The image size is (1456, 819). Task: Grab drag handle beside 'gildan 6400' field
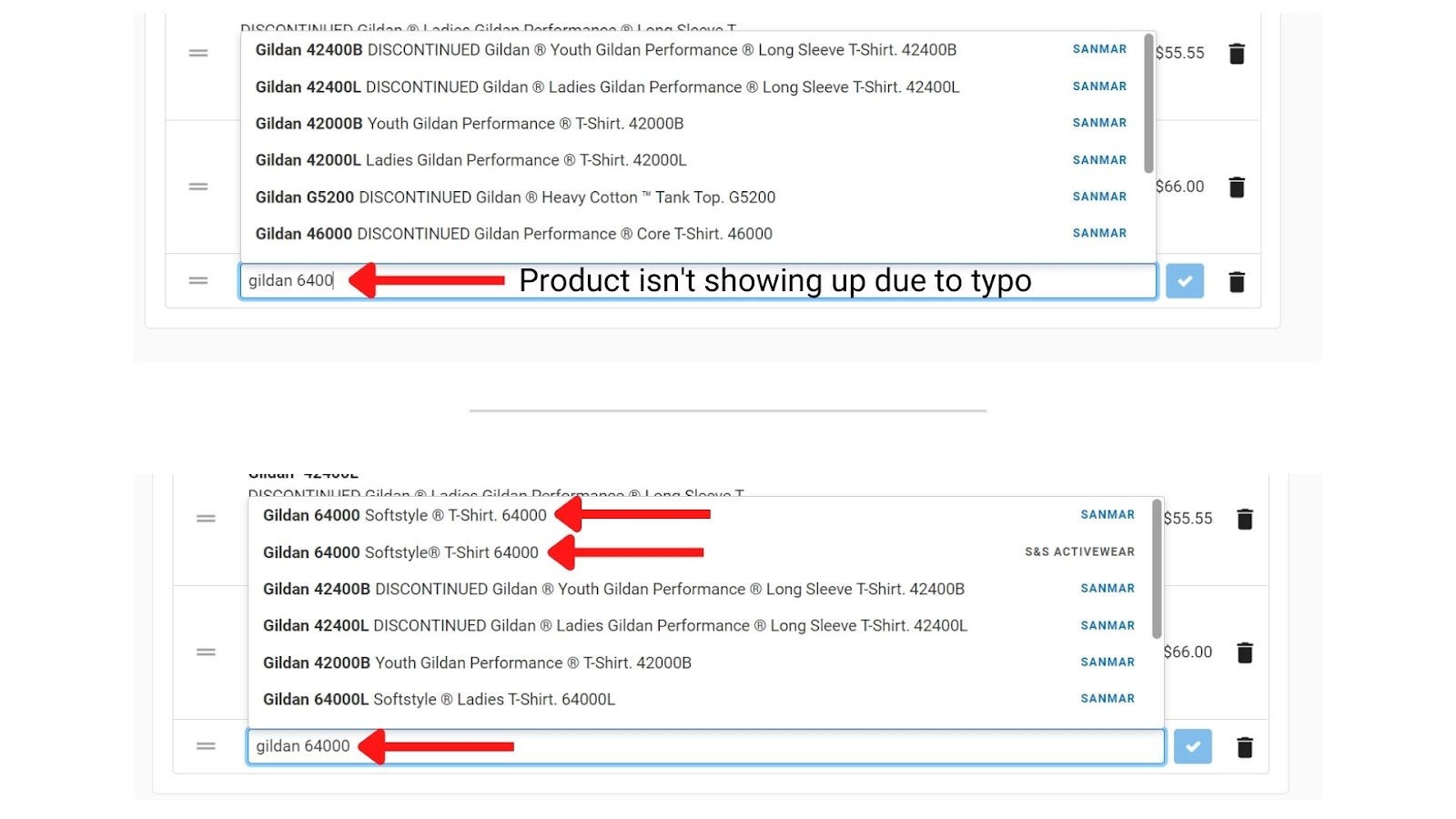pyautogui.click(x=198, y=281)
